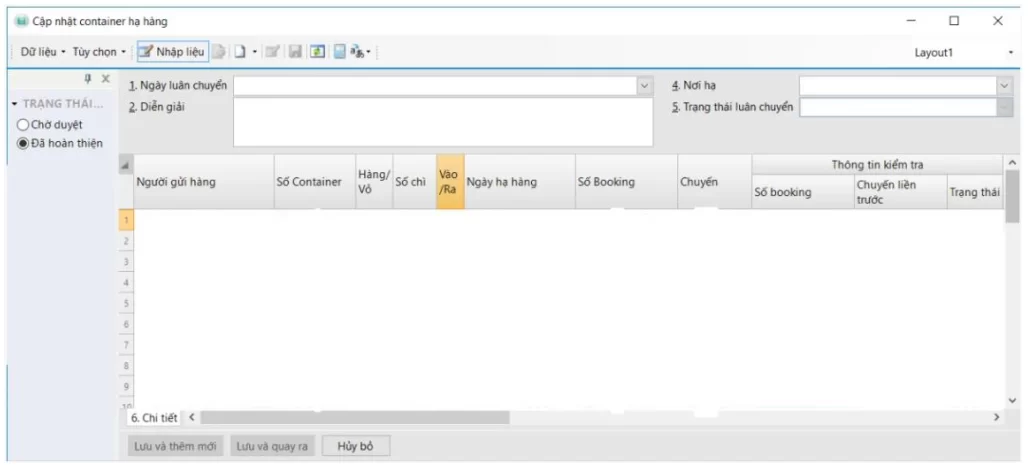Pin the left sidebar panel
The width and height of the screenshot is (1028, 468).
point(88,78)
